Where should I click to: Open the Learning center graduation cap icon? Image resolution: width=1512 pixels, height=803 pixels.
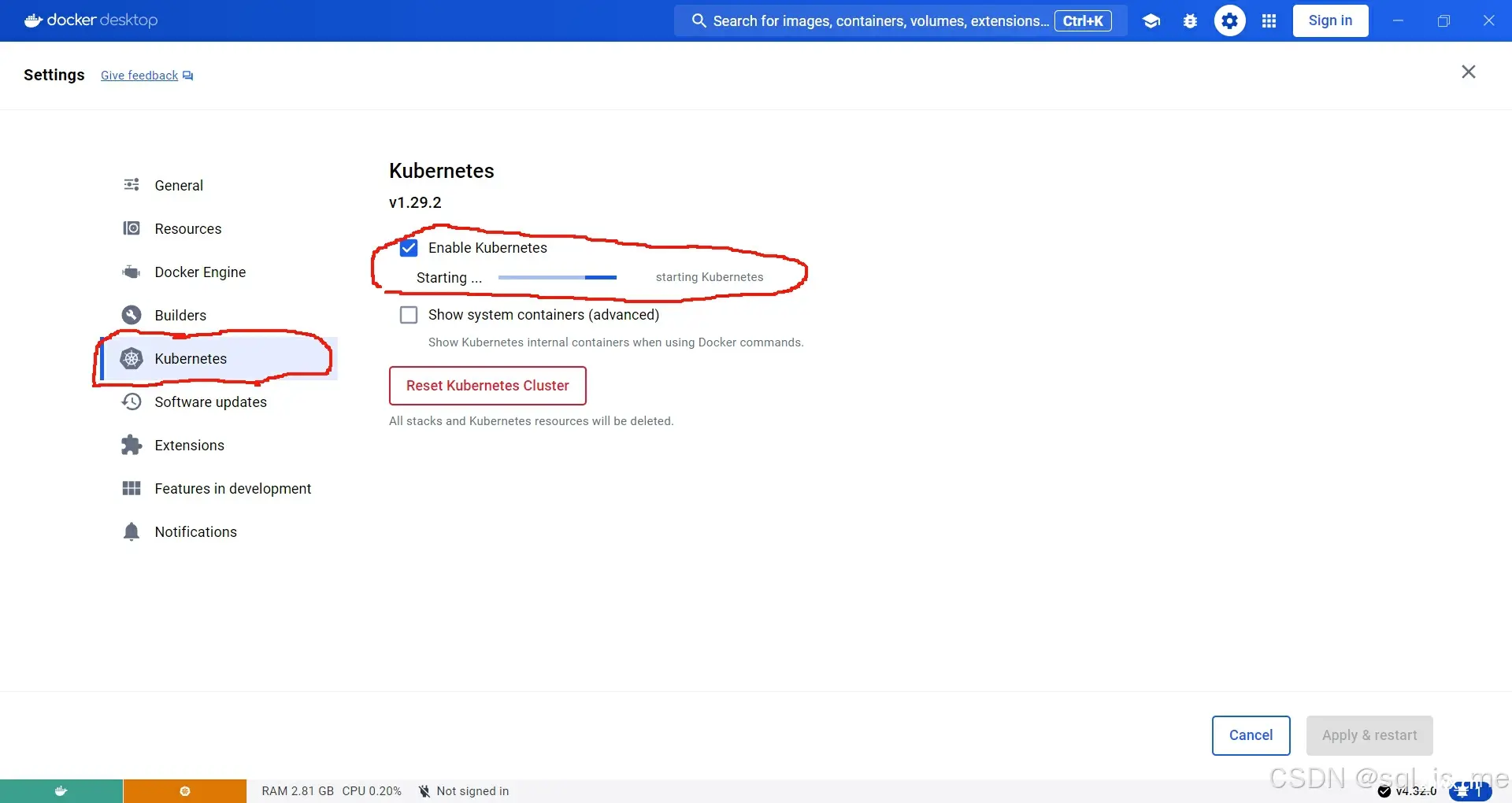click(x=1151, y=21)
